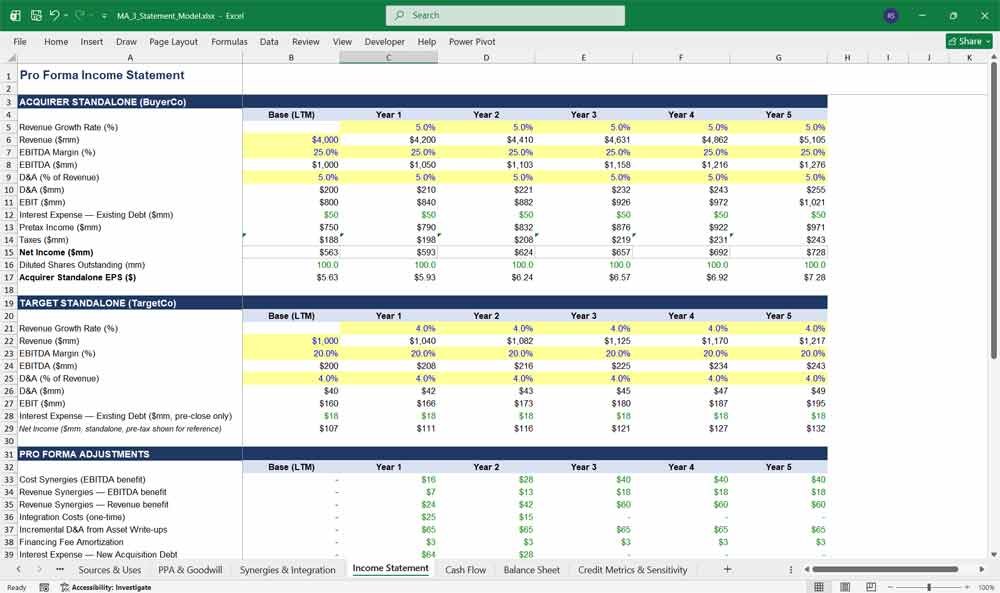Open the Data ribbon tab

pos(269,41)
